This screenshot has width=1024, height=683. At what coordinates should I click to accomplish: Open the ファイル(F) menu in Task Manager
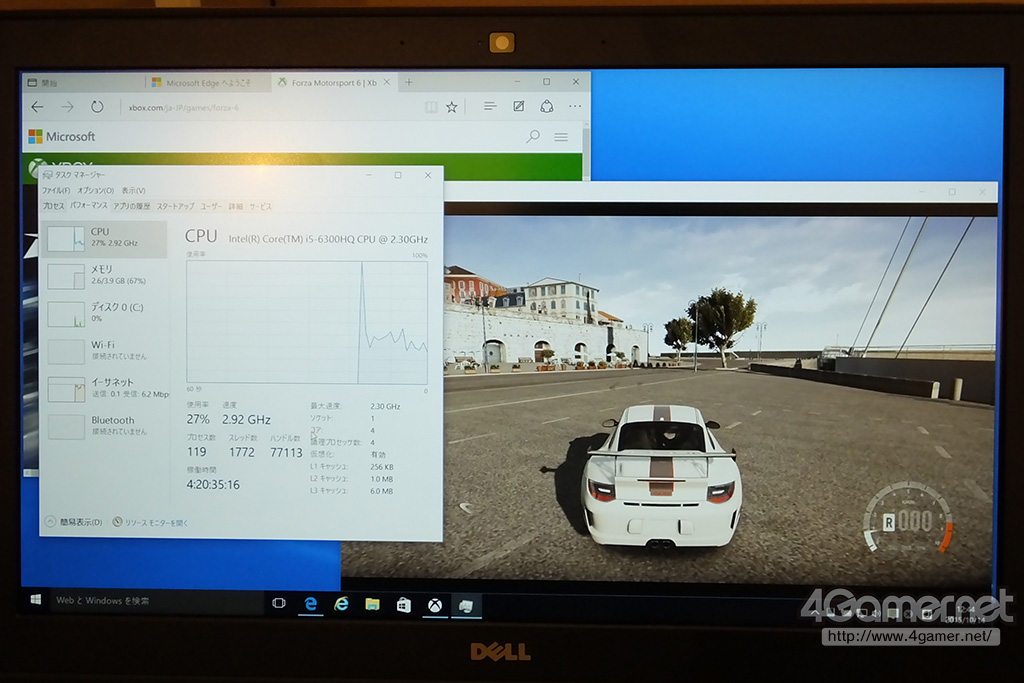55,190
